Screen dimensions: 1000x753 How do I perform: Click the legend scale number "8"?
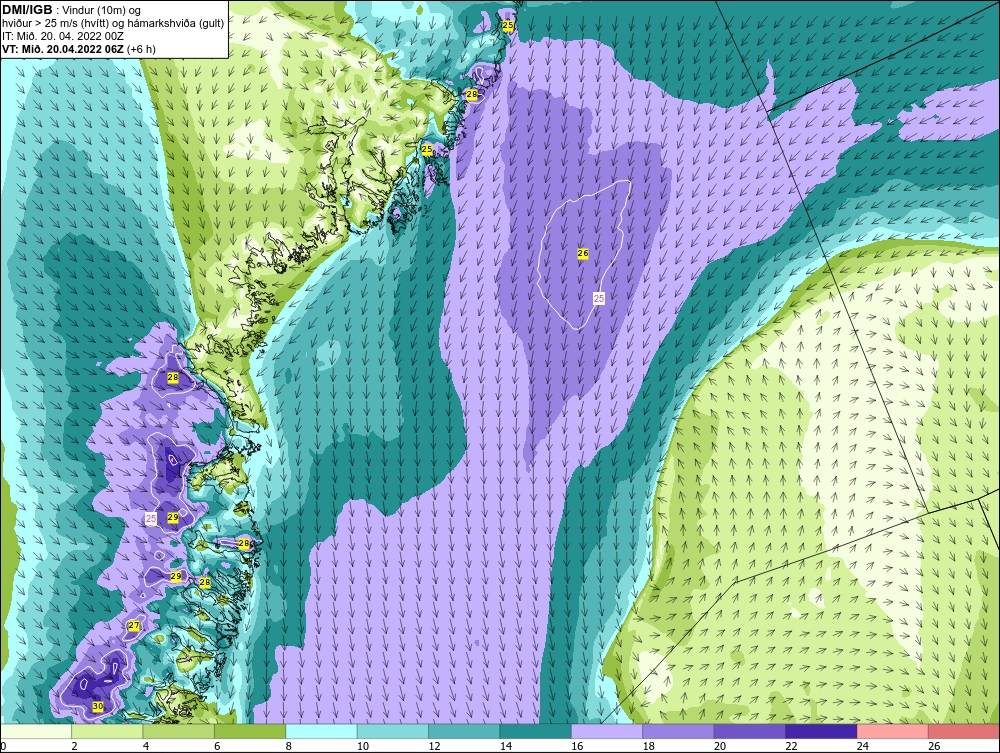(x=289, y=747)
